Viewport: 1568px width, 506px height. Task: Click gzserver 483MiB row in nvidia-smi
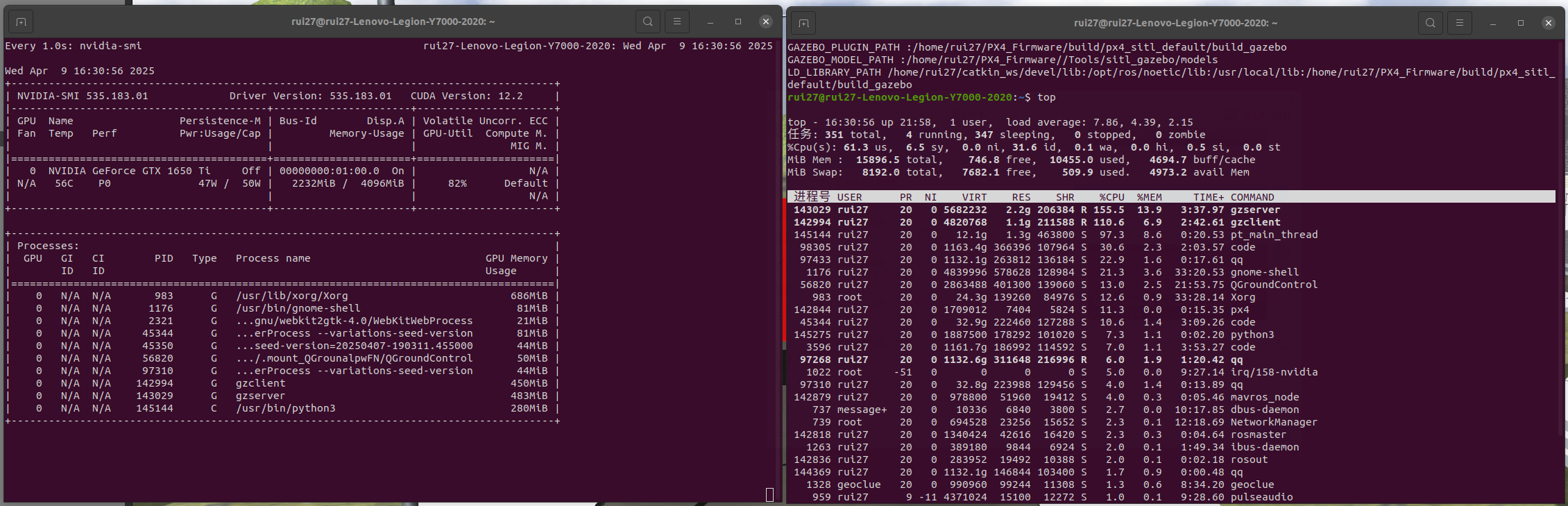coord(282,396)
